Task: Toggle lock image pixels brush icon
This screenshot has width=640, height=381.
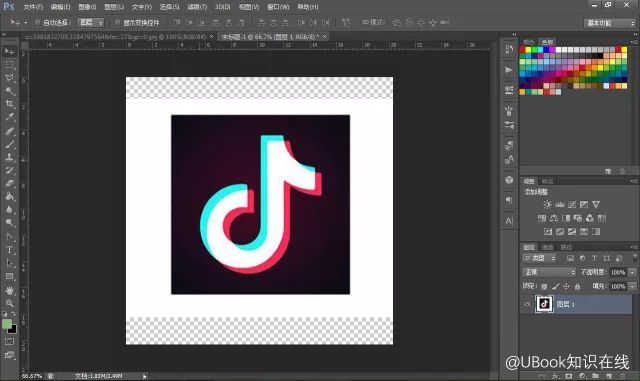Action: coord(555,287)
